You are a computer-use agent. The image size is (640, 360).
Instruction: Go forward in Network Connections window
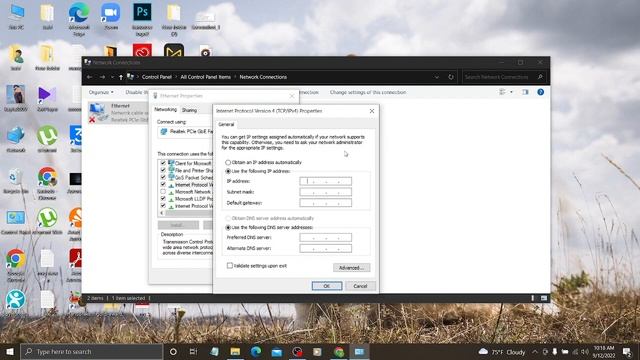[x=102, y=77]
